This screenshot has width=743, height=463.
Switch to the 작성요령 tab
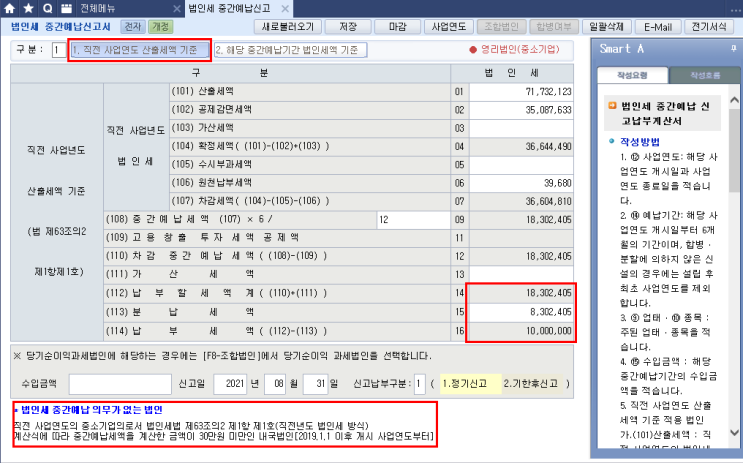(x=632, y=75)
